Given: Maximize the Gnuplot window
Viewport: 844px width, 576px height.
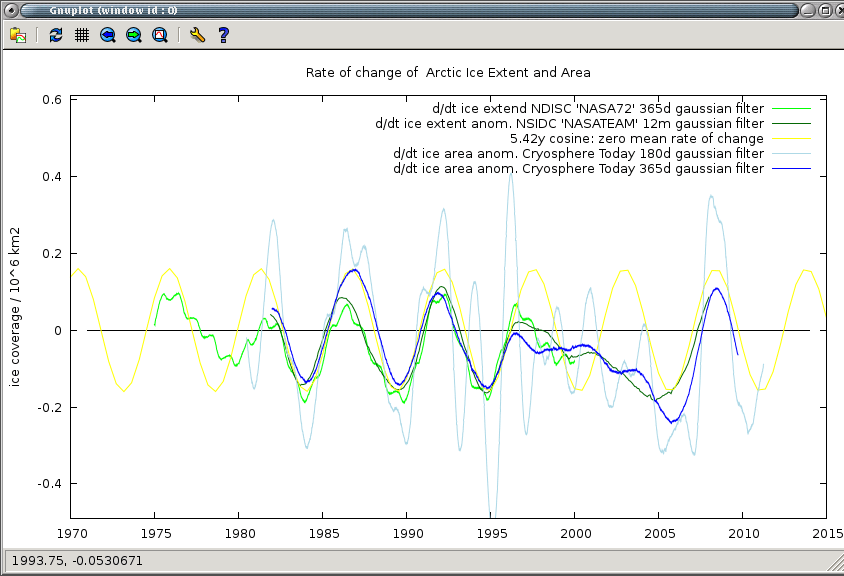Looking at the screenshot, I should 825,10.
